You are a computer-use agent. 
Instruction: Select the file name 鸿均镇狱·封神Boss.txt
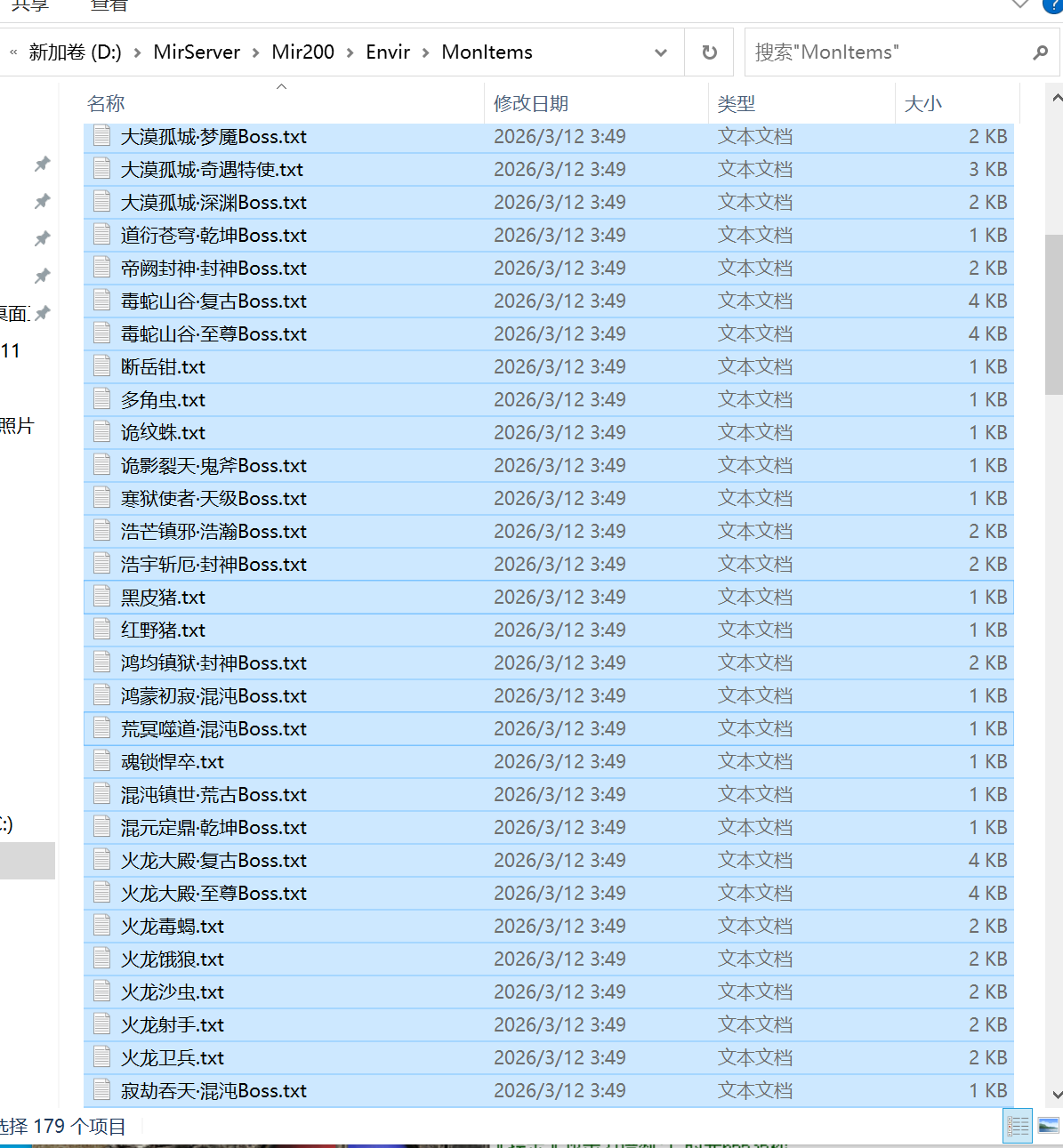point(213,662)
